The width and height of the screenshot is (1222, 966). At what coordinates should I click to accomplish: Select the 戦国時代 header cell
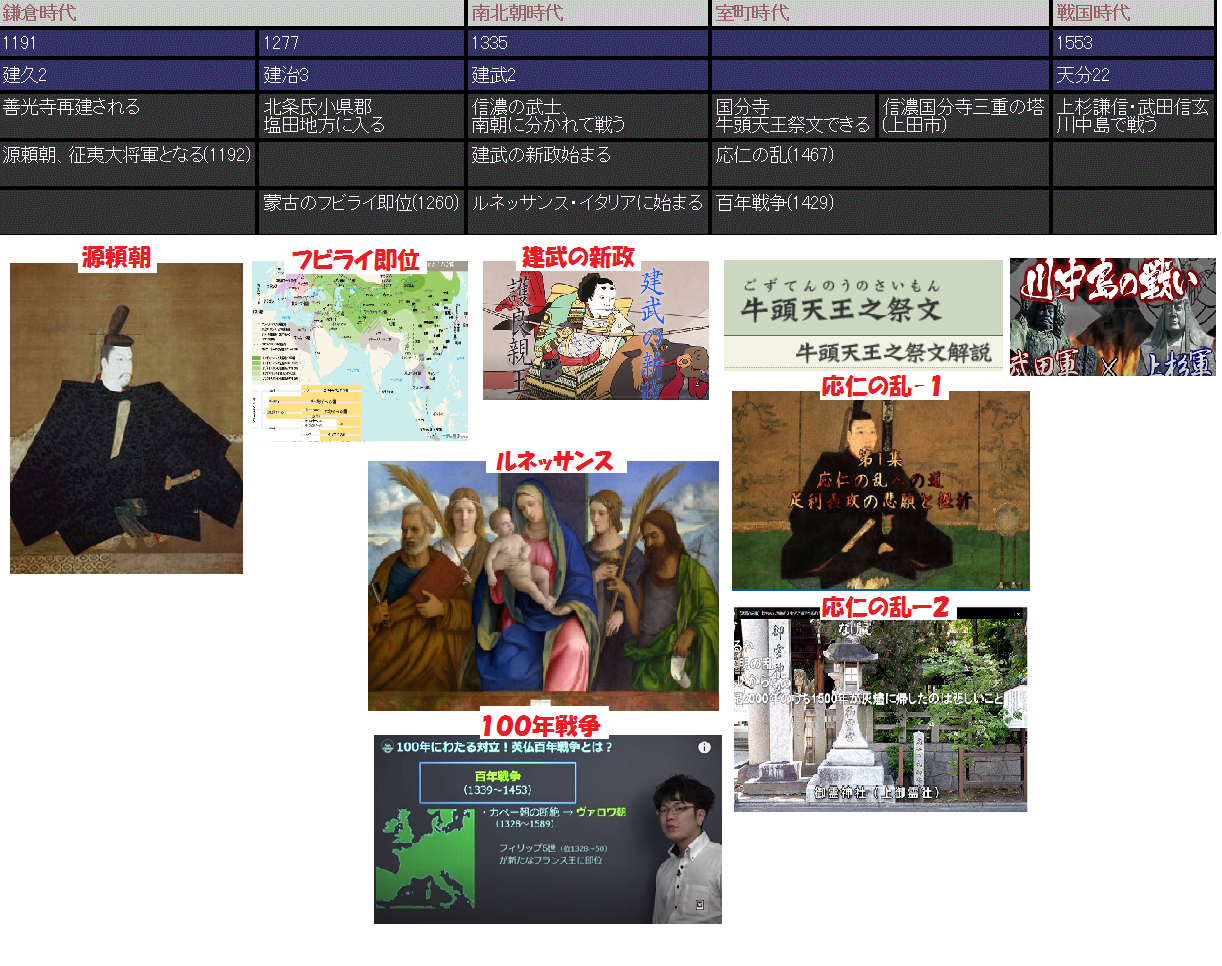pyautogui.click(x=1134, y=13)
